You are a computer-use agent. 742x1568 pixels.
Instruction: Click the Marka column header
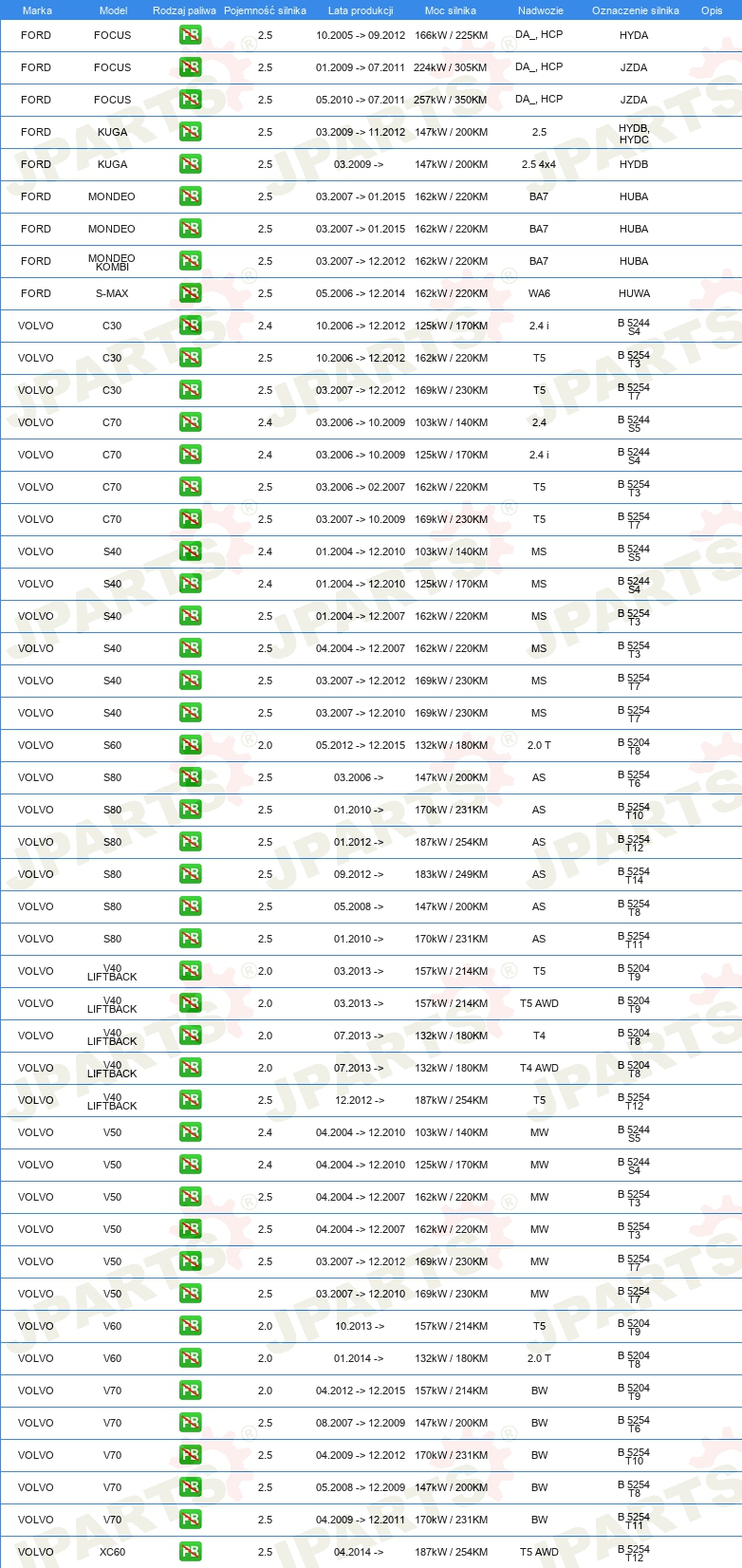click(37, 10)
